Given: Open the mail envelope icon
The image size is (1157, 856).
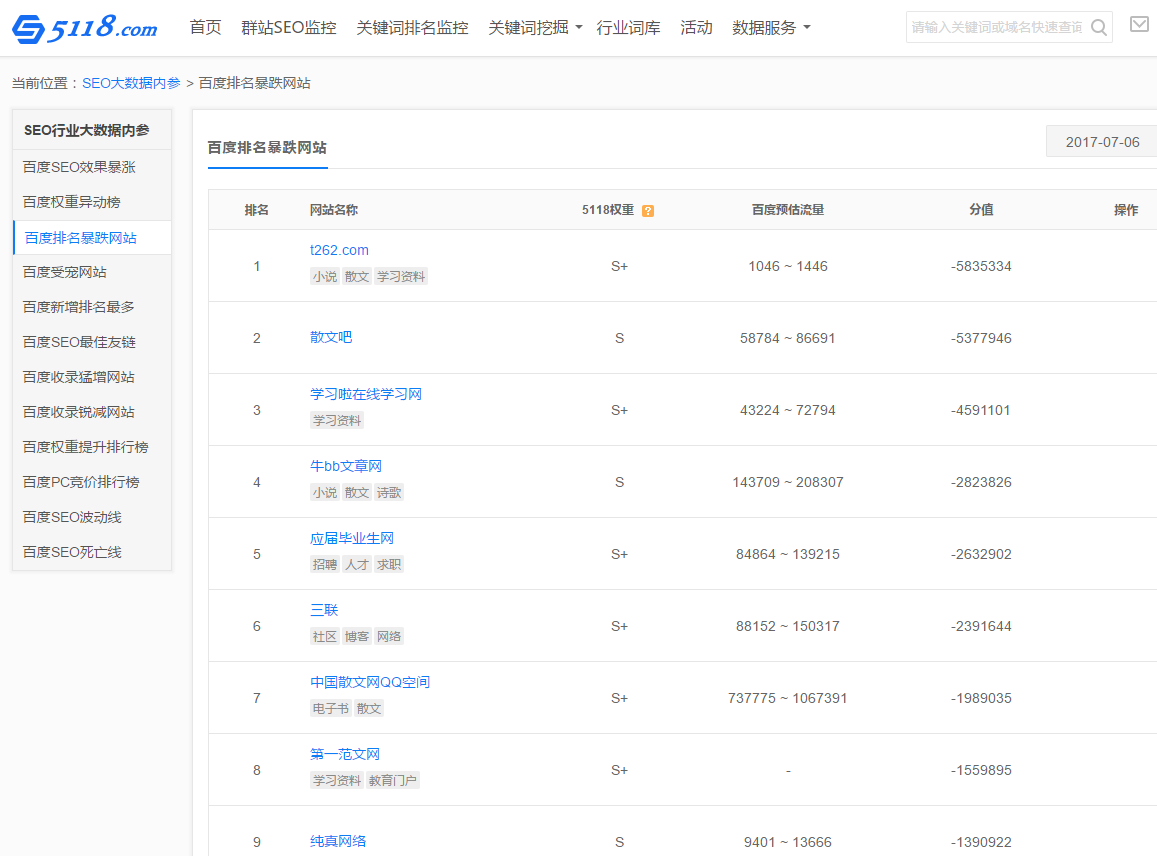Looking at the screenshot, I should pos(1139,25).
